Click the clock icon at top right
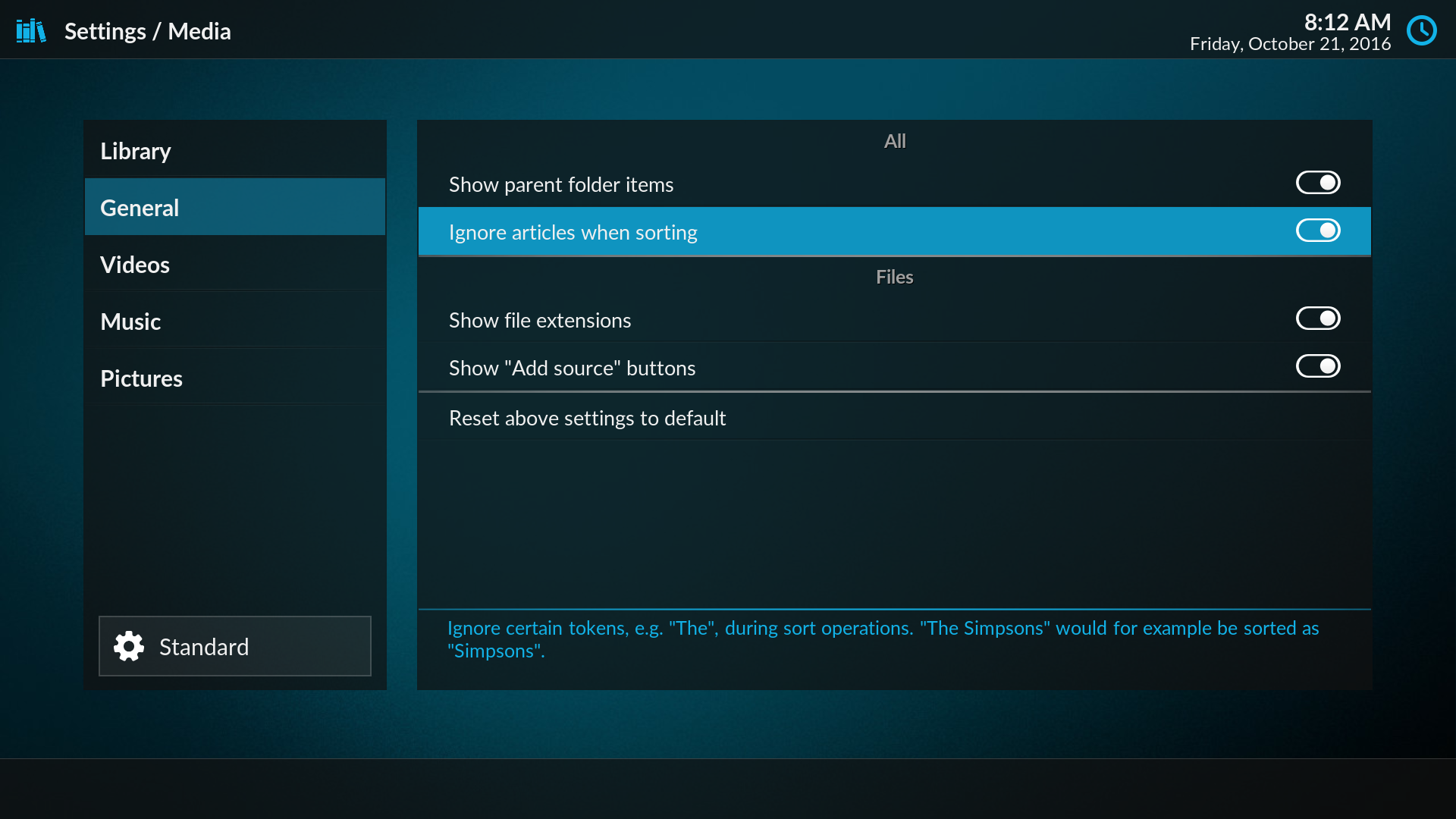This screenshot has width=1456, height=819. pos(1422,31)
